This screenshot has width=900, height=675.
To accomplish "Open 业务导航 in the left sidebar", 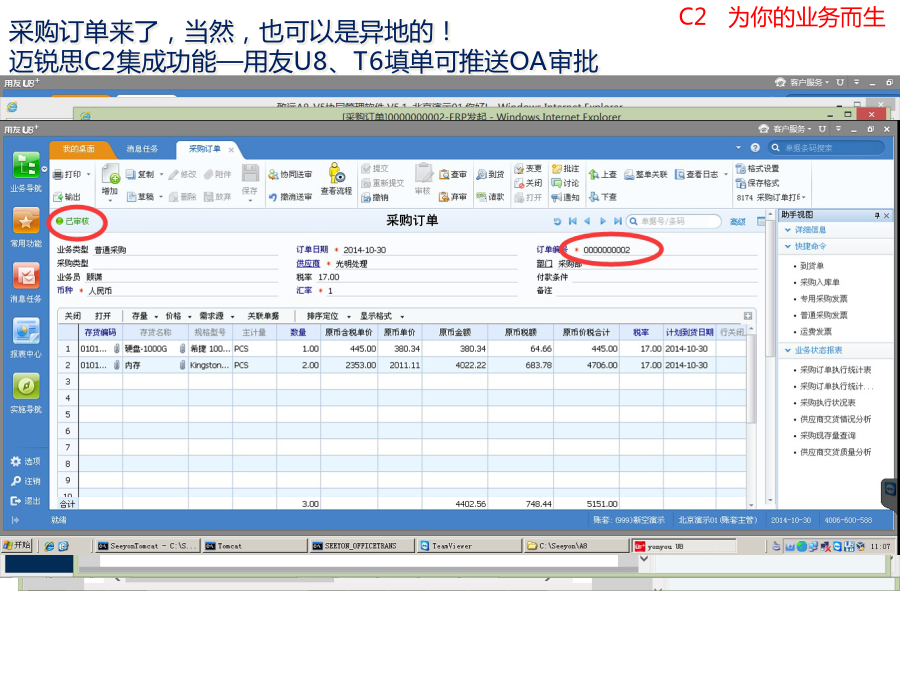I will click(26, 172).
